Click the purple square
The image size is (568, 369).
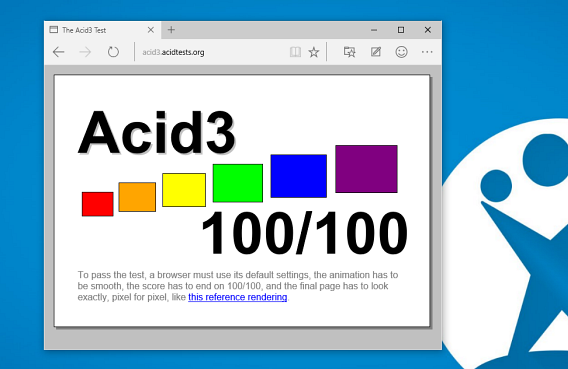click(x=366, y=169)
